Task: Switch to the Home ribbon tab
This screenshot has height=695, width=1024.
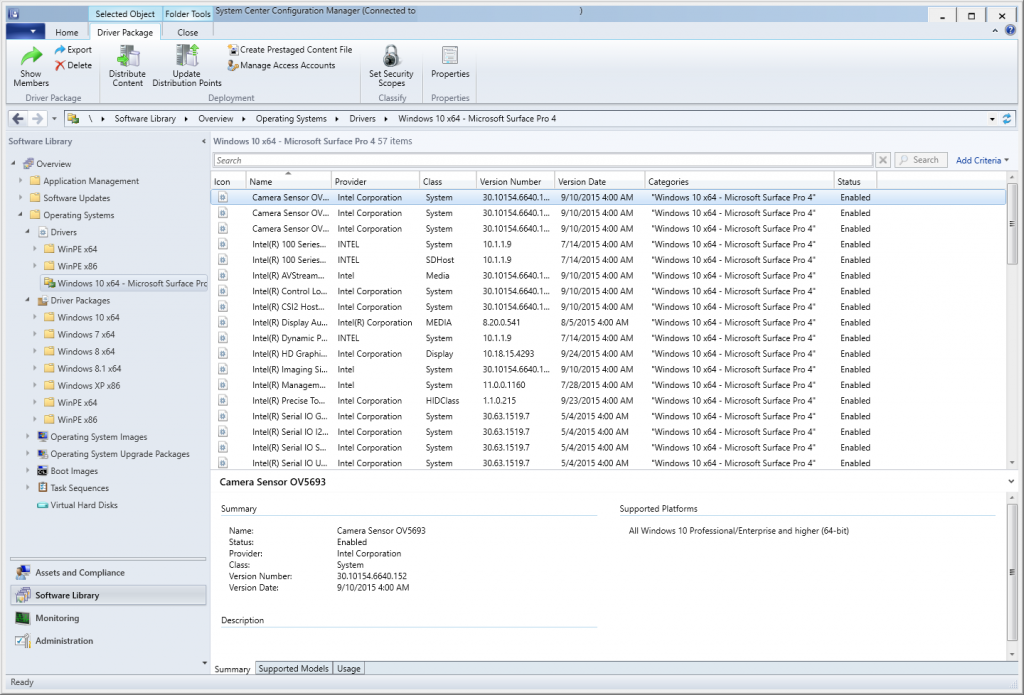Action: coord(67,32)
